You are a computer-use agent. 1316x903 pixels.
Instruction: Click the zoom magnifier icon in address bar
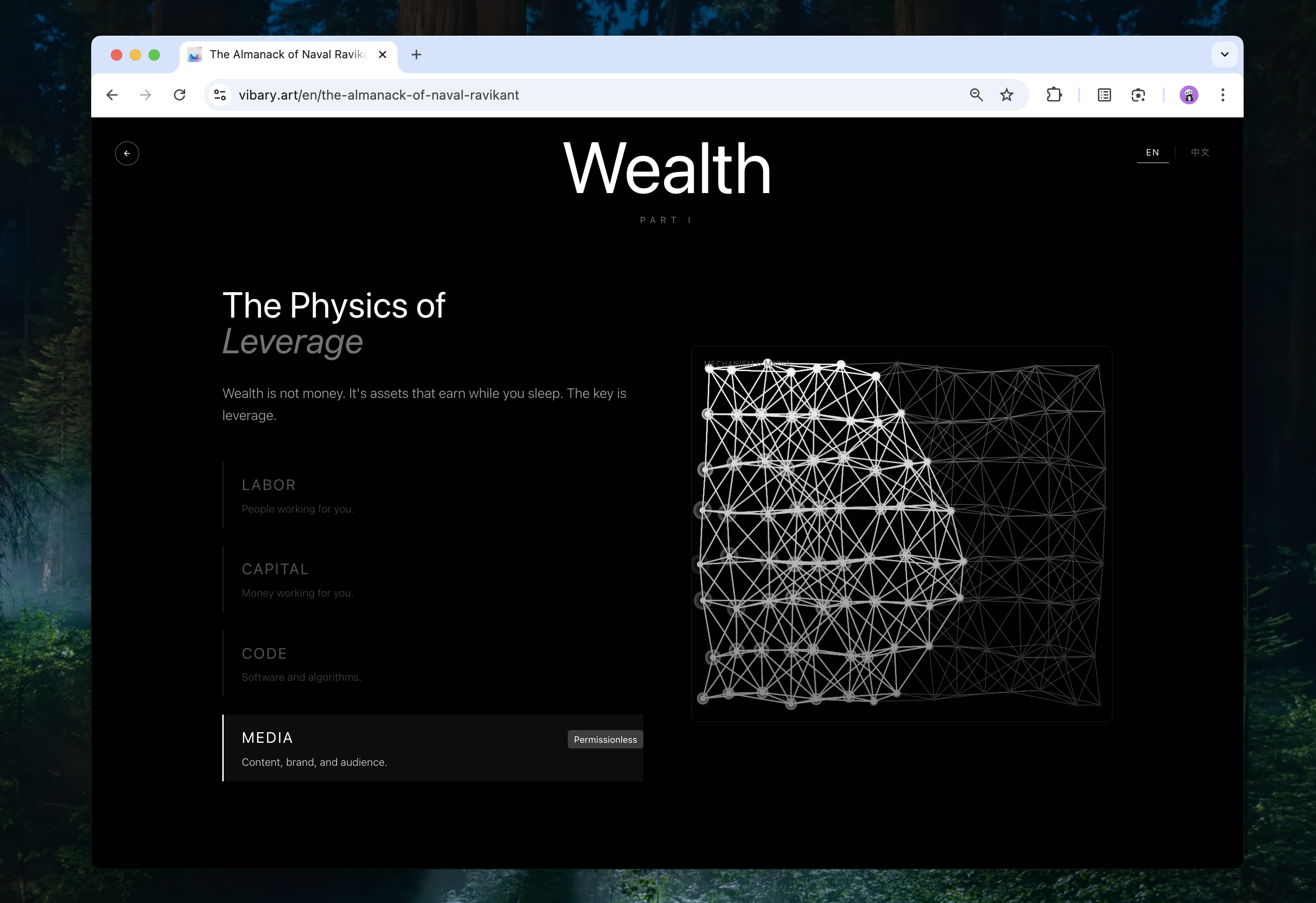pos(976,95)
